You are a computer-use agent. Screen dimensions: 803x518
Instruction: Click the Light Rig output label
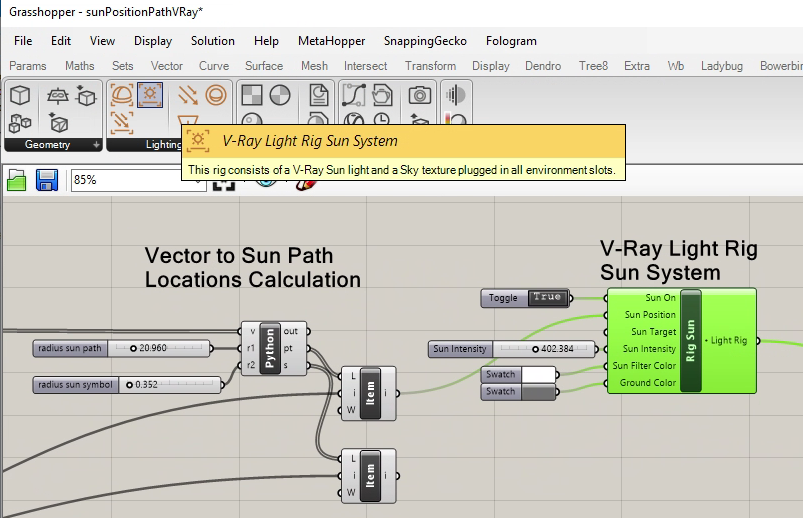pyautogui.click(x=729, y=340)
